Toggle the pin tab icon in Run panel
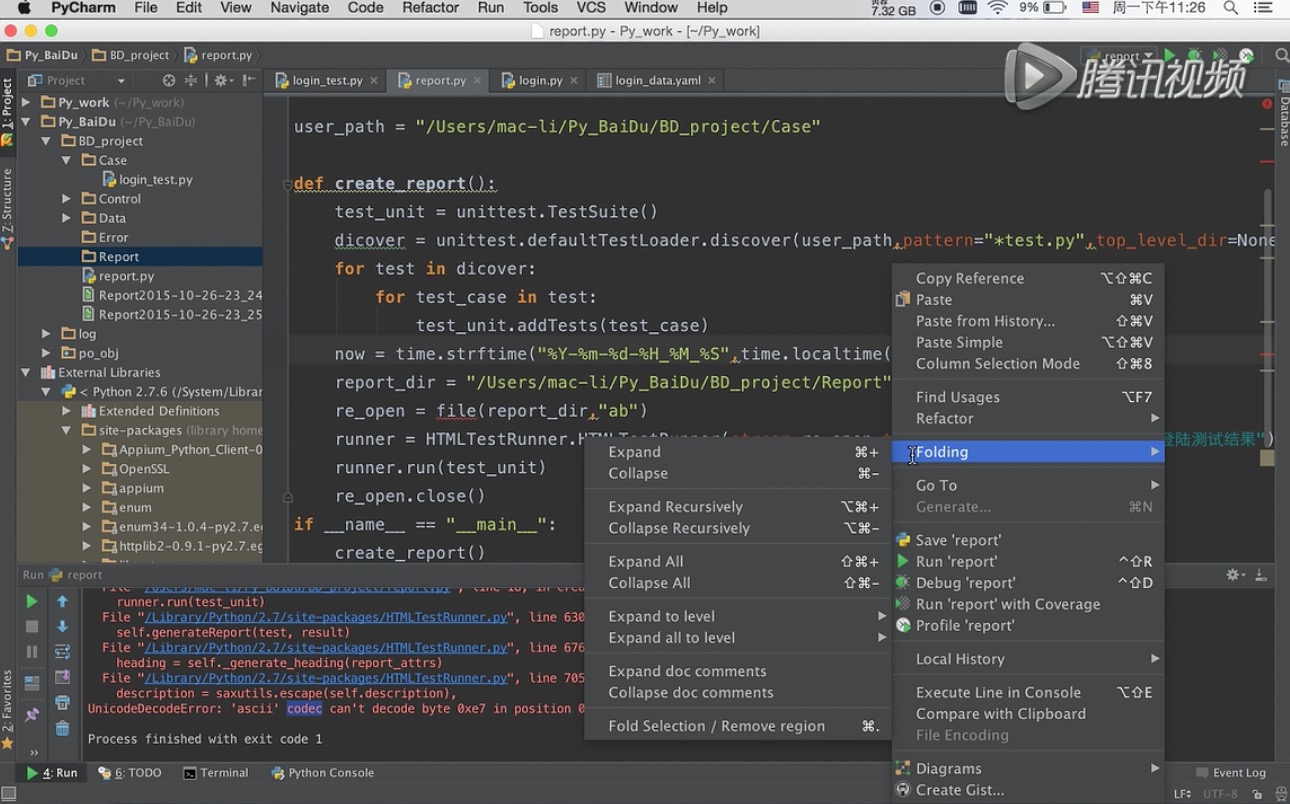This screenshot has width=1290, height=804. coord(31,715)
